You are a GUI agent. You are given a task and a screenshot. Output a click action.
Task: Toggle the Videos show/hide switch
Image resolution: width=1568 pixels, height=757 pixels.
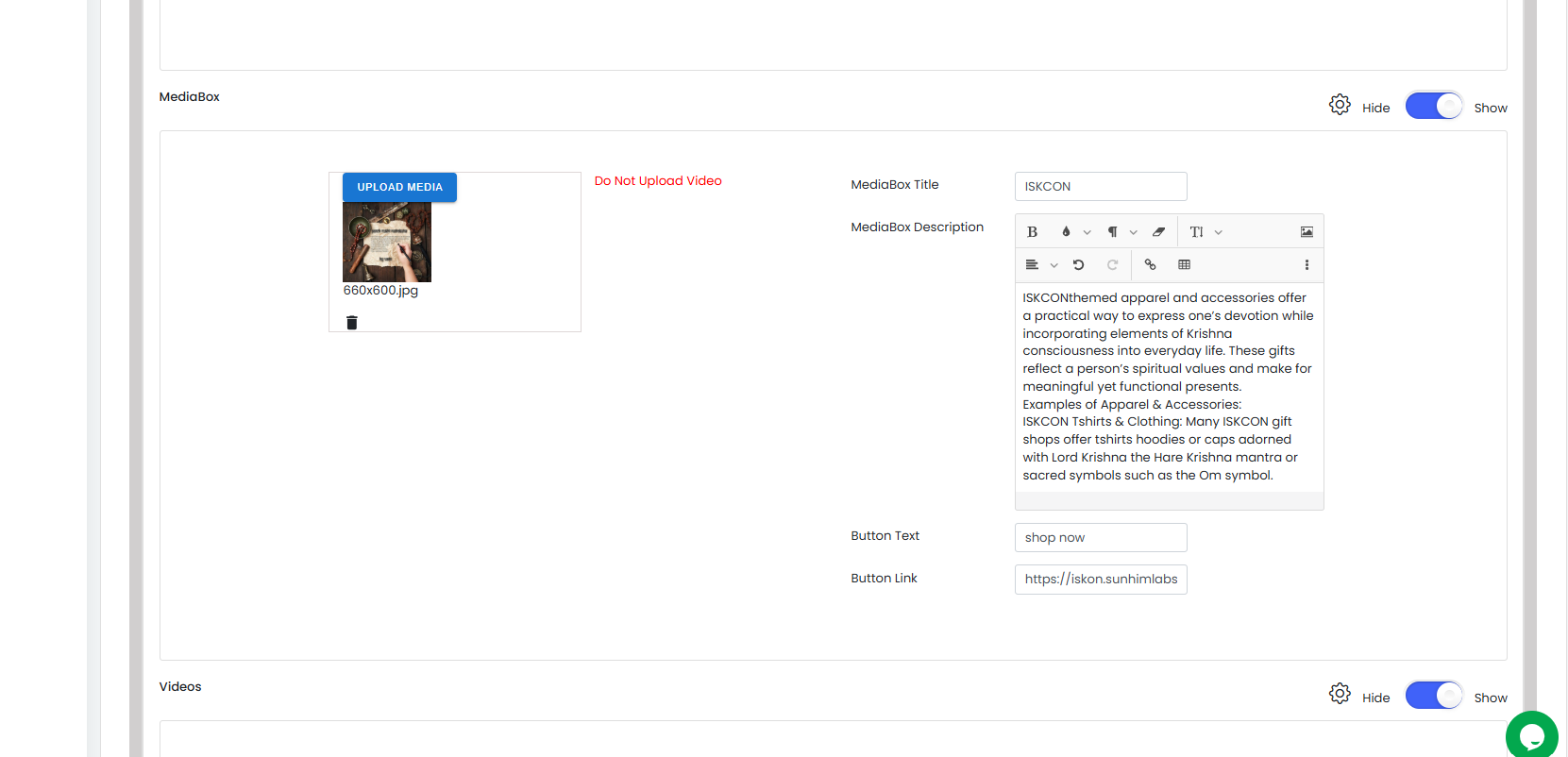(x=1433, y=696)
